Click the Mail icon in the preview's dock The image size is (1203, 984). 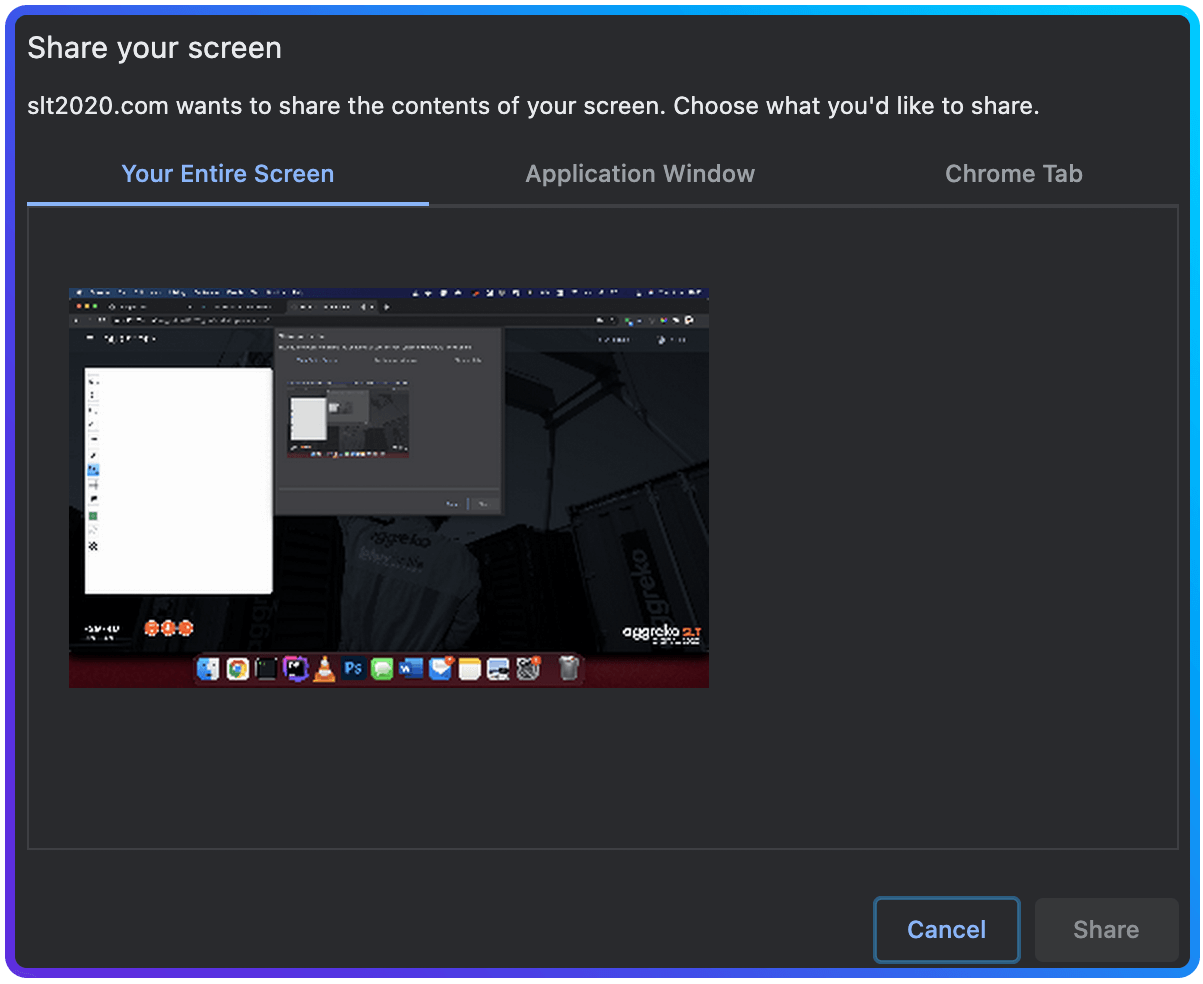[439, 669]
